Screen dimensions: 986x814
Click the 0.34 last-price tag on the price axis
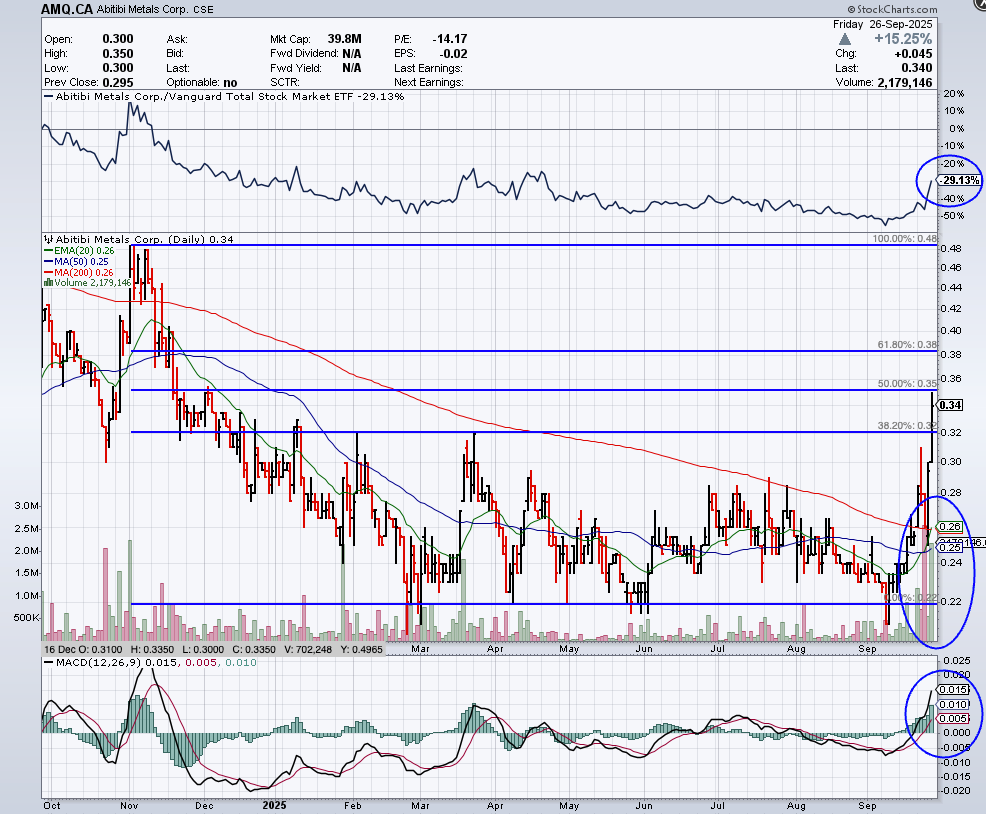(950, 405)
